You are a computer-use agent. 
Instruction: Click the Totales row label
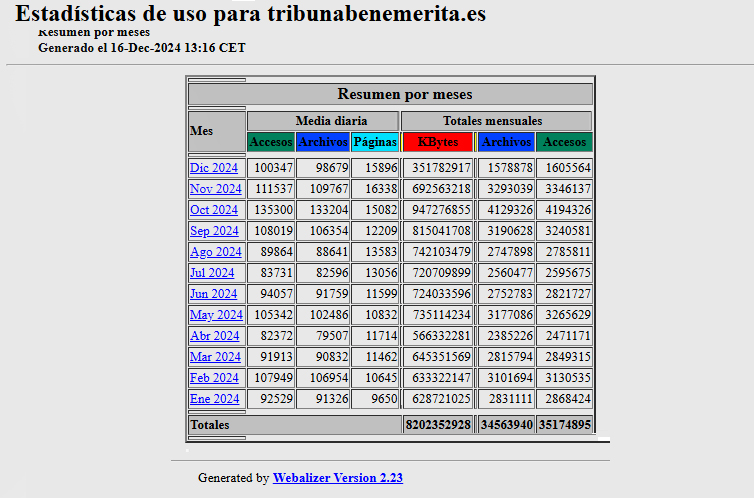coord(210,425)
